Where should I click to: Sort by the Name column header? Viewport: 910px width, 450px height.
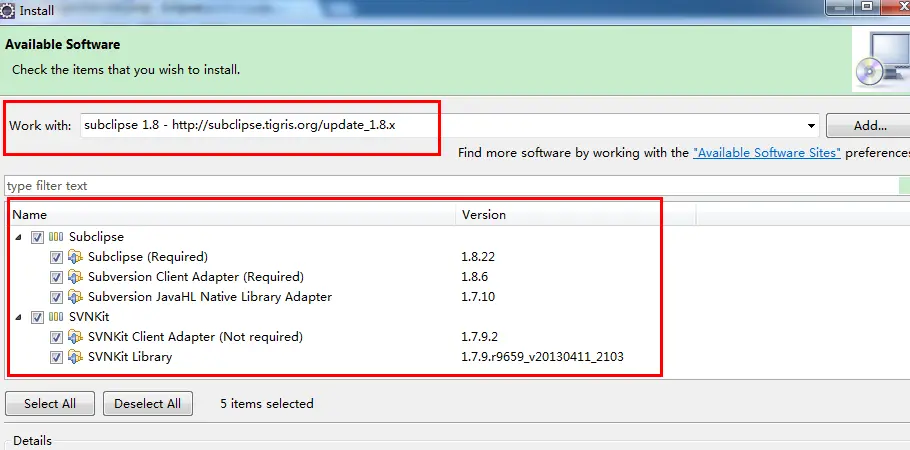point(233,215)
